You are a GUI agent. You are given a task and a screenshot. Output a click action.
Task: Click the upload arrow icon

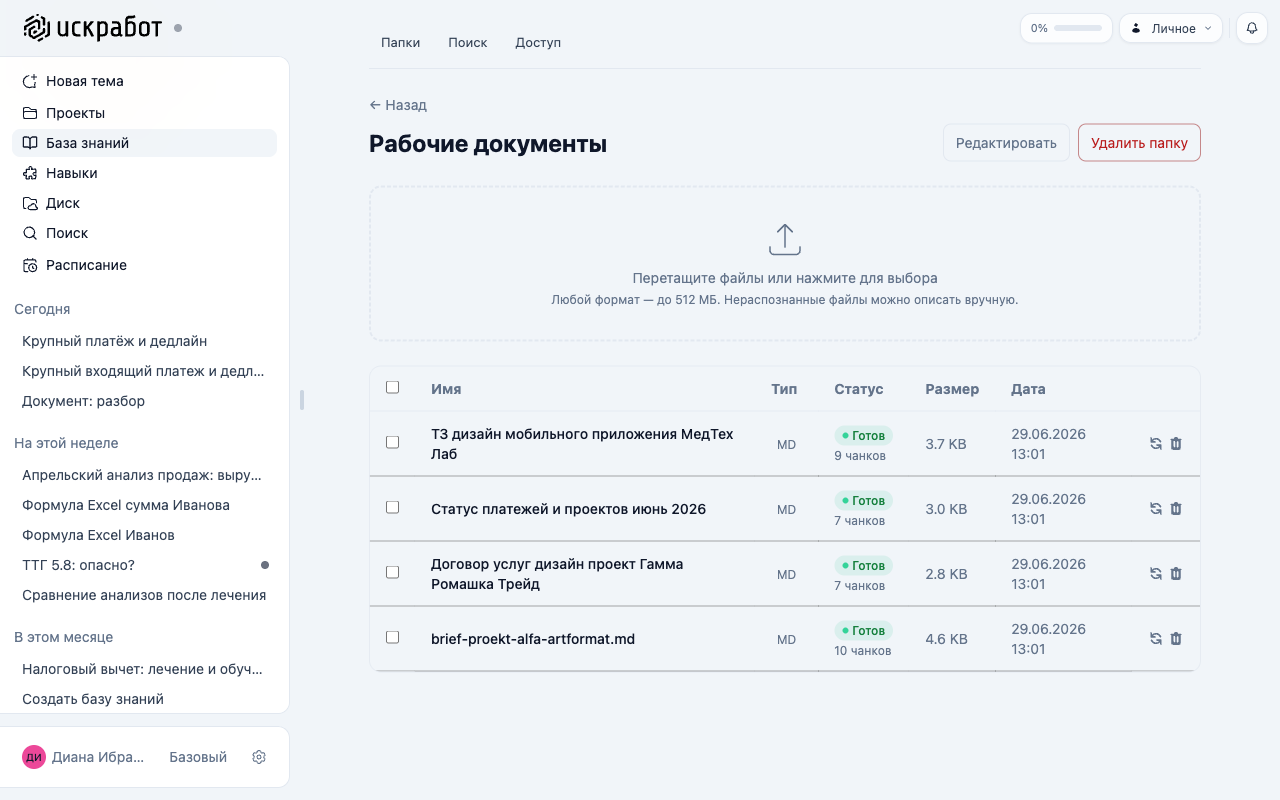(785, 239)
